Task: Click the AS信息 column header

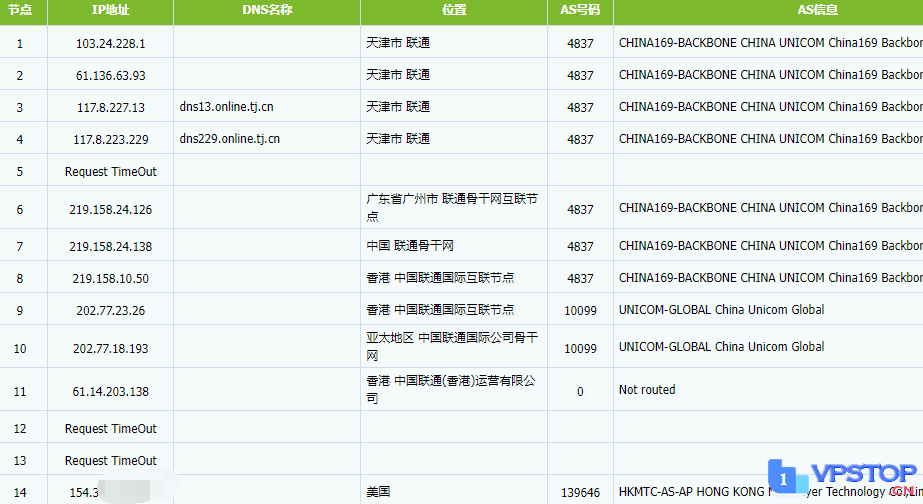Action: coord(818,10)
